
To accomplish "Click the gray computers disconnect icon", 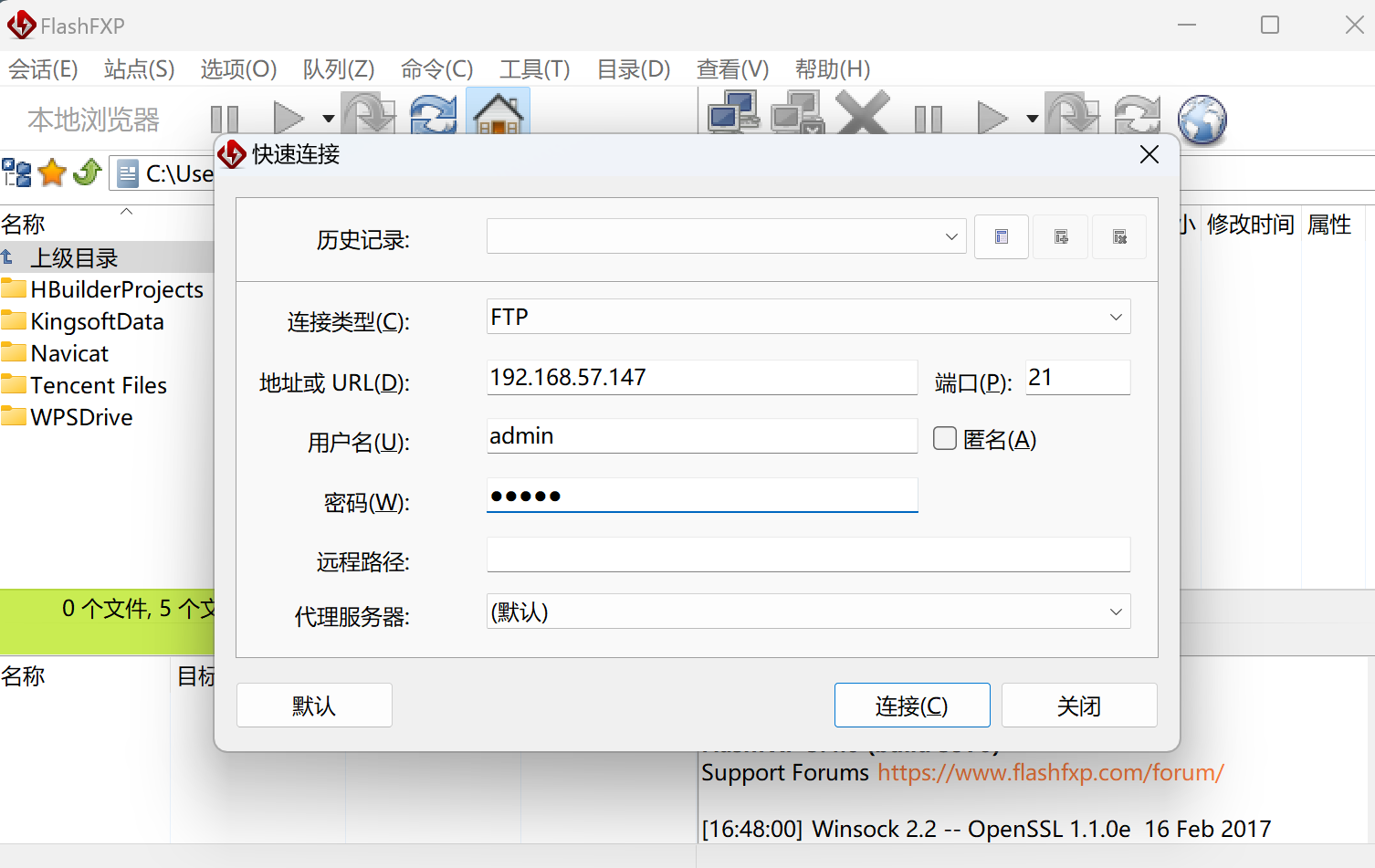I will [x=797, y=113].
